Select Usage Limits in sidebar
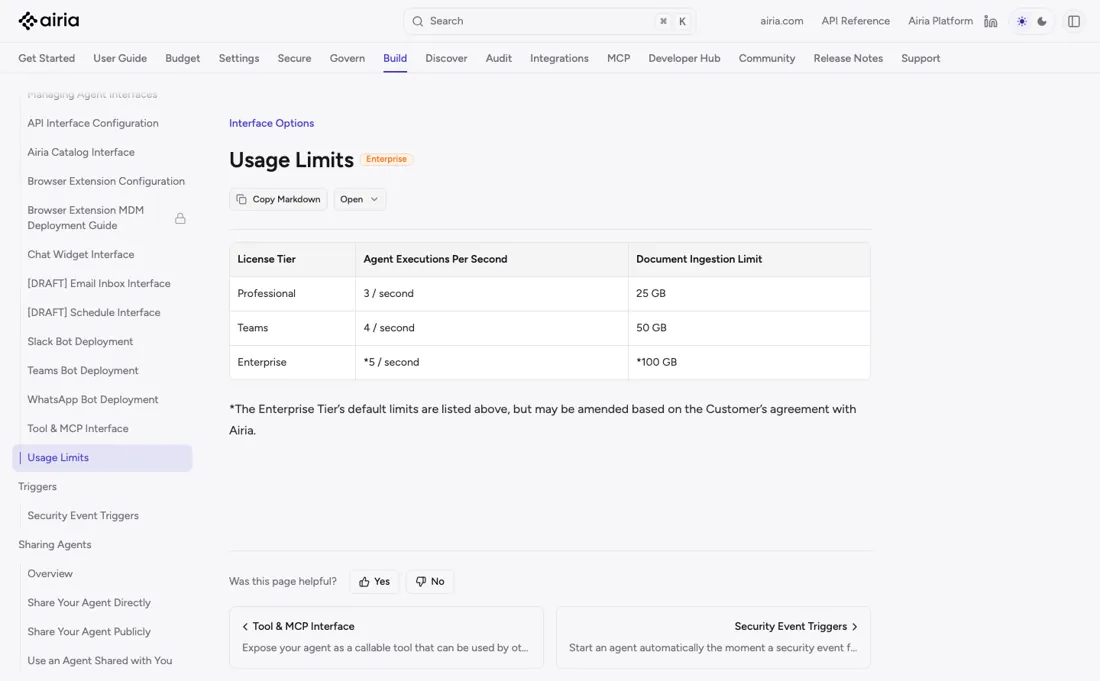1100x681 pixels. click(102, 457)
